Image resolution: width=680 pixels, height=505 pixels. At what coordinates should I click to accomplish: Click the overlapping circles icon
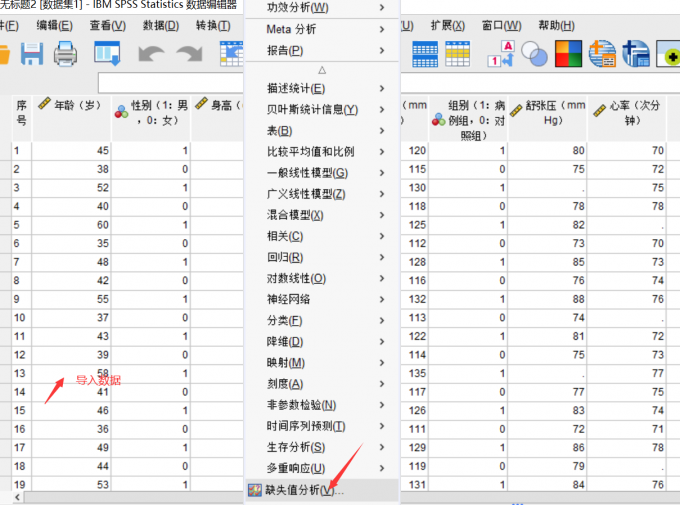pos(534,54)
